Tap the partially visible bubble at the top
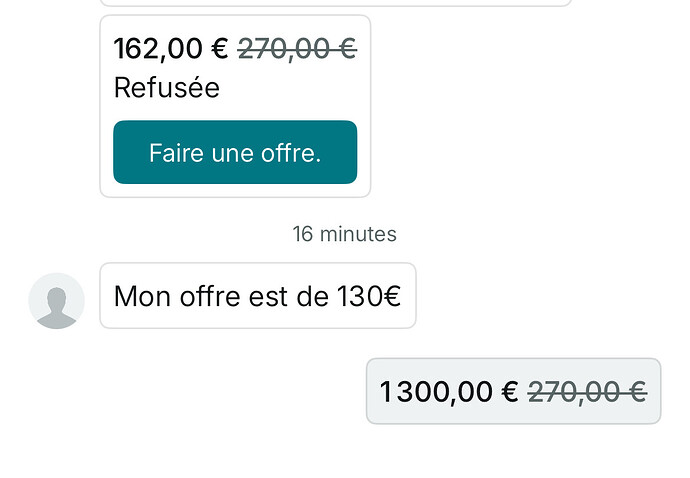This screenshot has width=690, height=478. (x=335, y=3)
